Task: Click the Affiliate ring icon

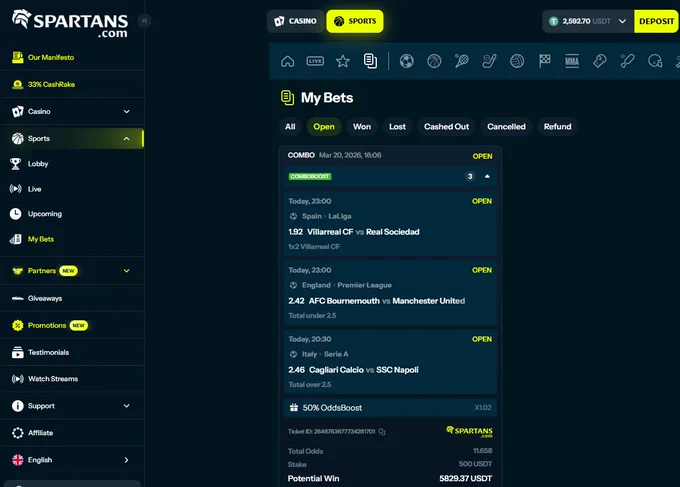Action: (x=18, y=433)
